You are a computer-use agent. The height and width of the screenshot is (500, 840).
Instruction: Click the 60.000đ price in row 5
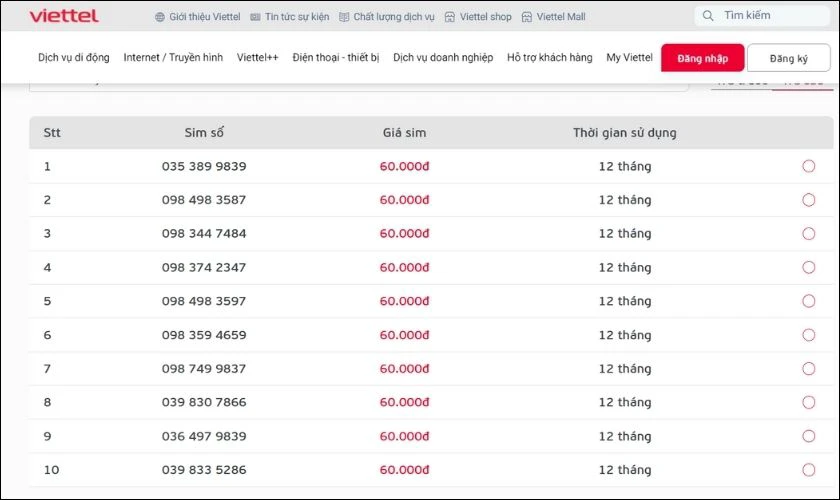404,301
